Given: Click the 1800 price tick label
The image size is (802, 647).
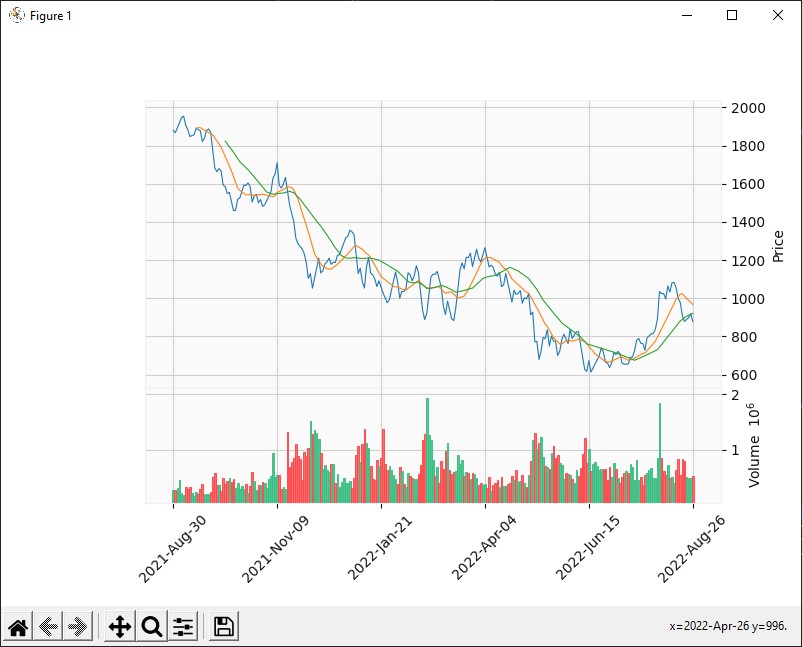Looking at the screenshot, I should [748, 146].
